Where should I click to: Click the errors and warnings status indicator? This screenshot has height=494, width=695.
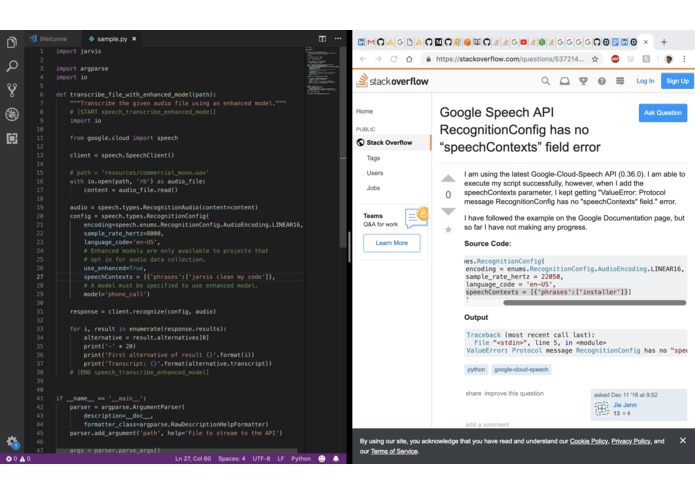coord(18,459)
